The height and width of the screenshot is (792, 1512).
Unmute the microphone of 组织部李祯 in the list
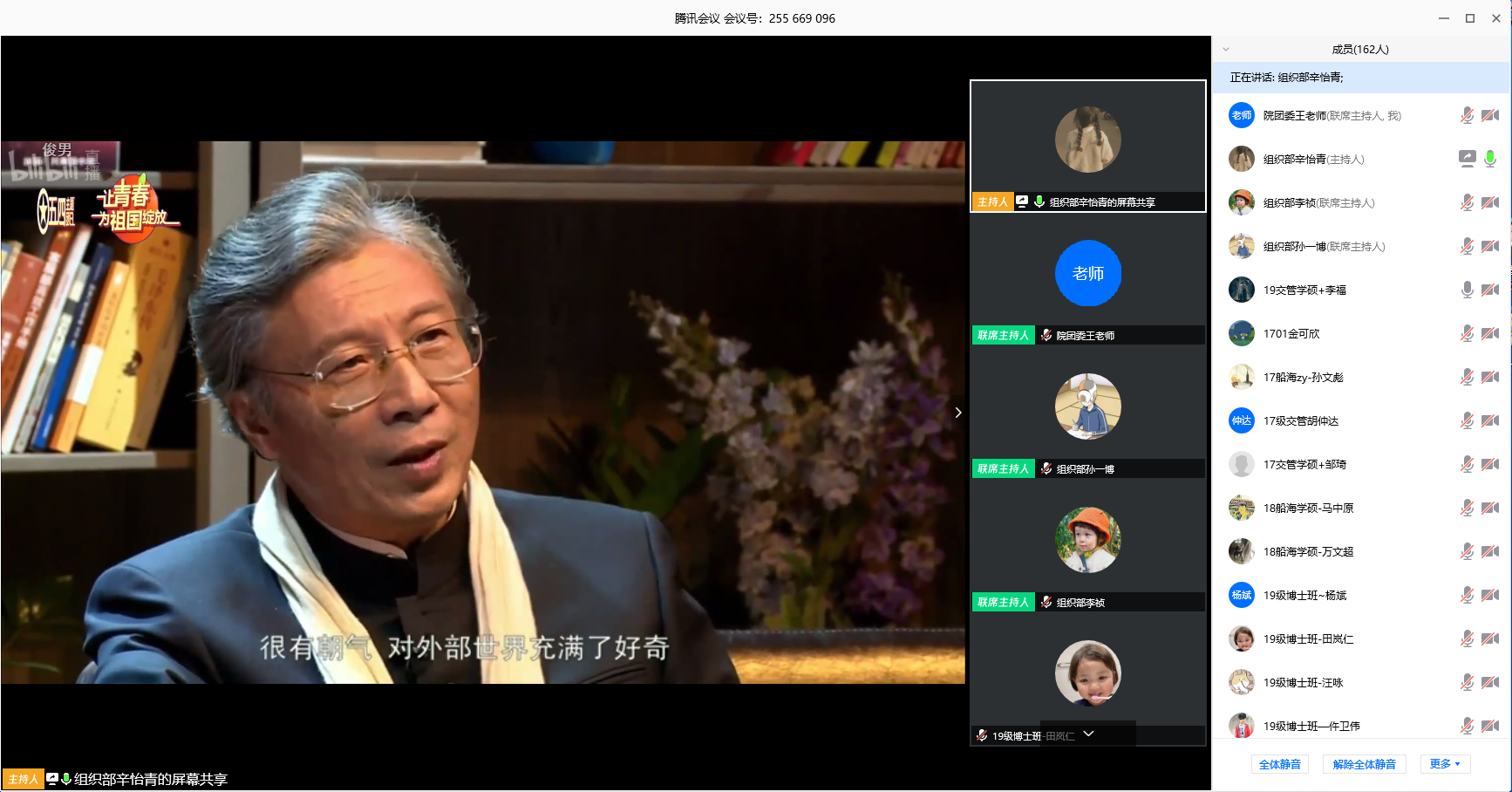pos(1467,202)
